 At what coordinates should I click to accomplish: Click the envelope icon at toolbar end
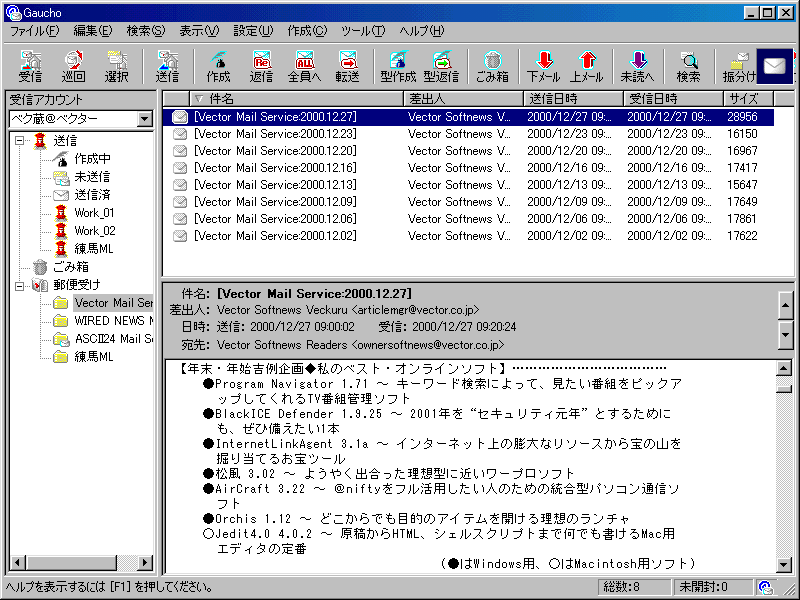tap(774, 66)
